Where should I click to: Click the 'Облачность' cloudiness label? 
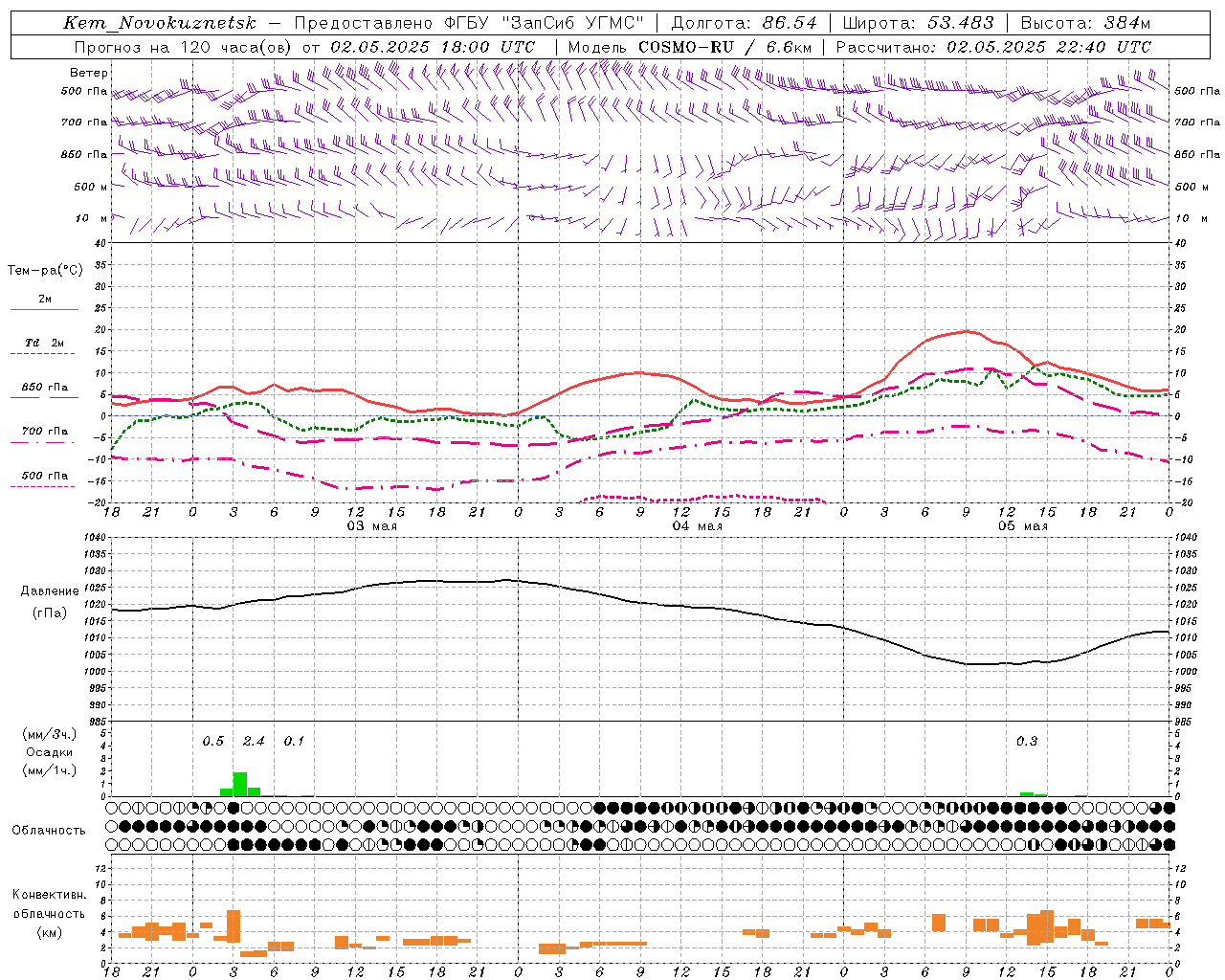tap(49, 831)
